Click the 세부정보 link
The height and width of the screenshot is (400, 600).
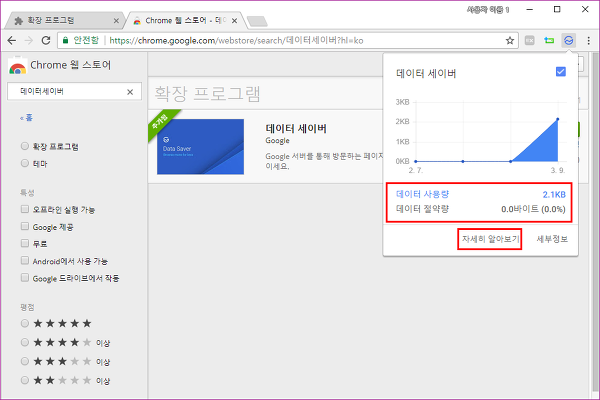[552, 239]
